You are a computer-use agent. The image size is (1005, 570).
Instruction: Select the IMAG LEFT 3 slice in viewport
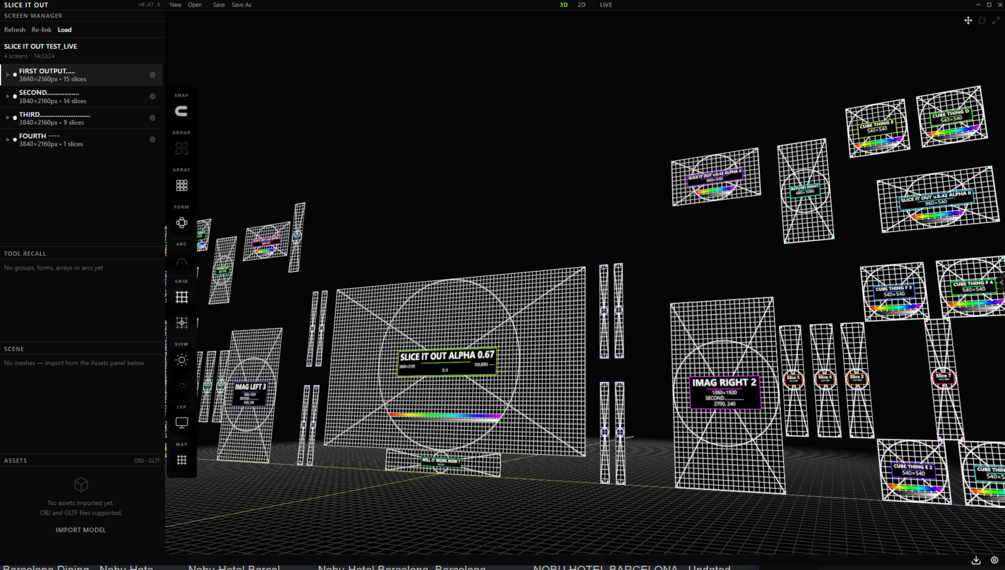click(249, 394)
